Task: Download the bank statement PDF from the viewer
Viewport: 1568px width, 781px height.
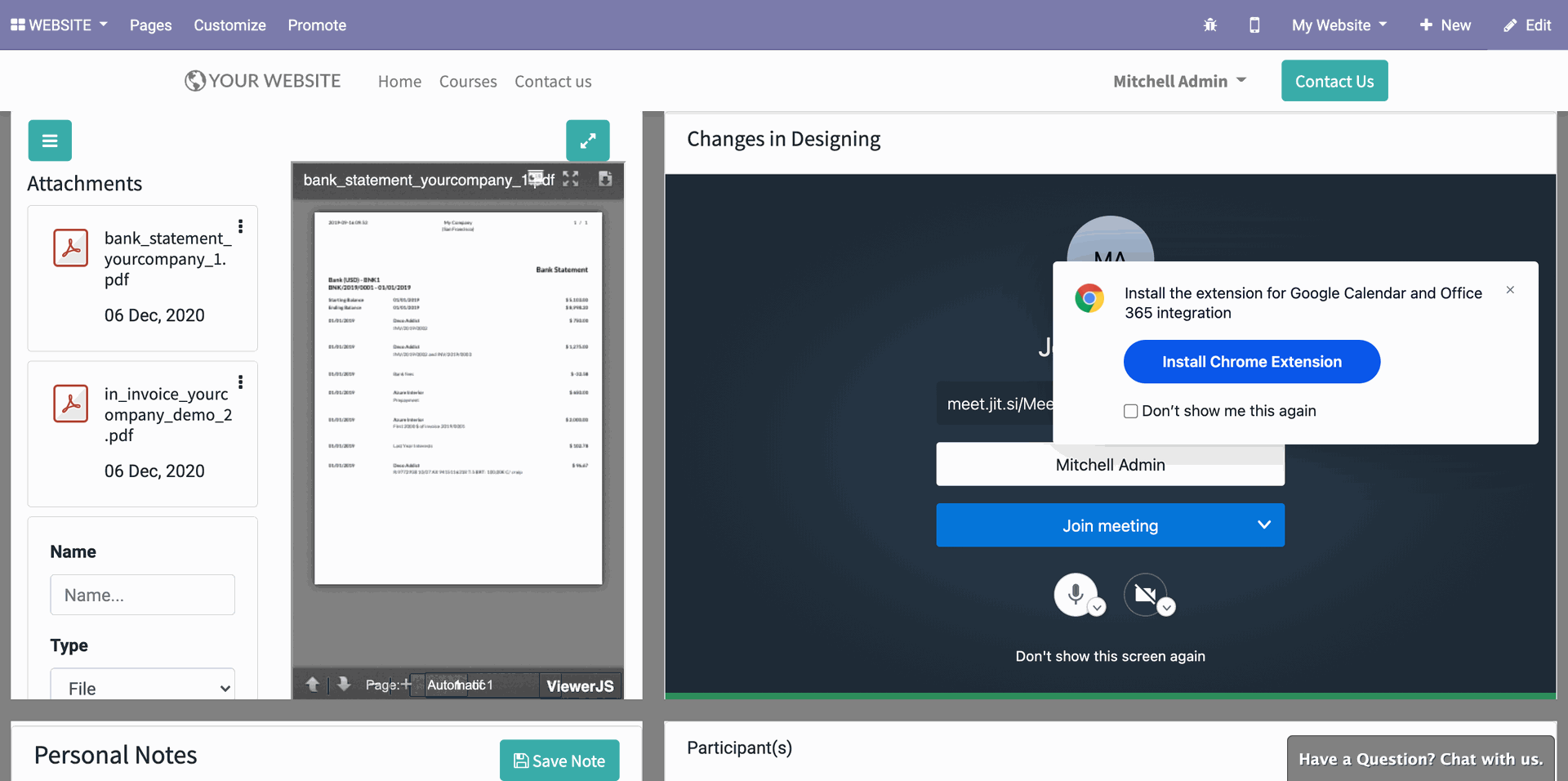Action: [x=605, y=179]
